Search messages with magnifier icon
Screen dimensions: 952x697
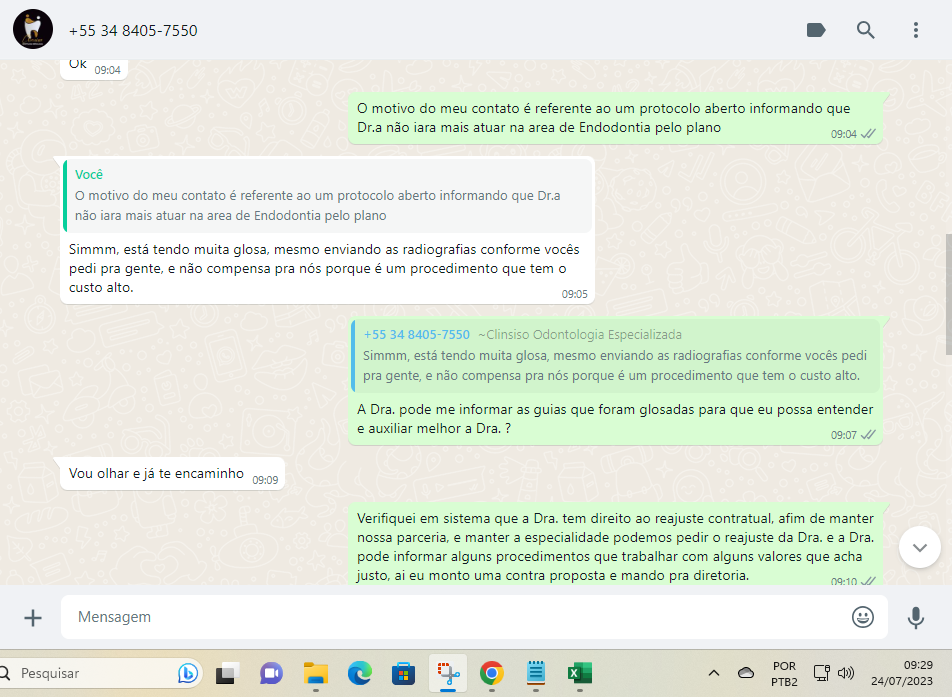coord(865,30)
